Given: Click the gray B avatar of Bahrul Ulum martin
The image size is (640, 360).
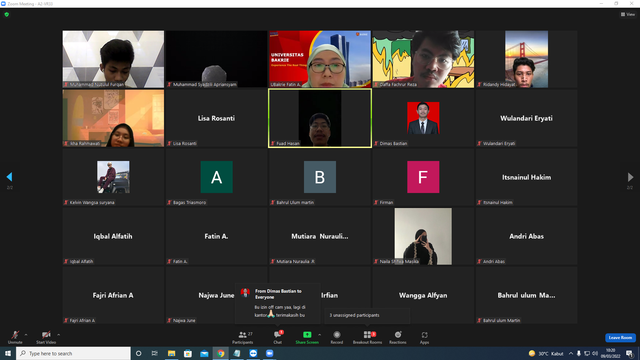Looking at the screenshot, I should coord(320,177).
